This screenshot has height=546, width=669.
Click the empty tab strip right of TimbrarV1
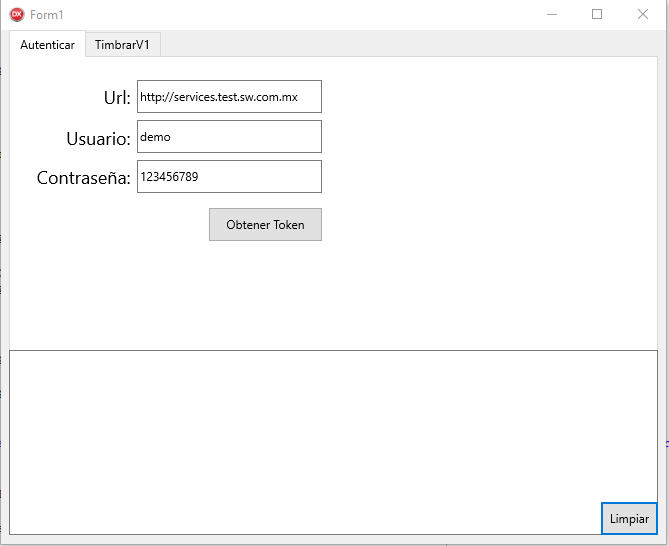(x=400, y=45)
